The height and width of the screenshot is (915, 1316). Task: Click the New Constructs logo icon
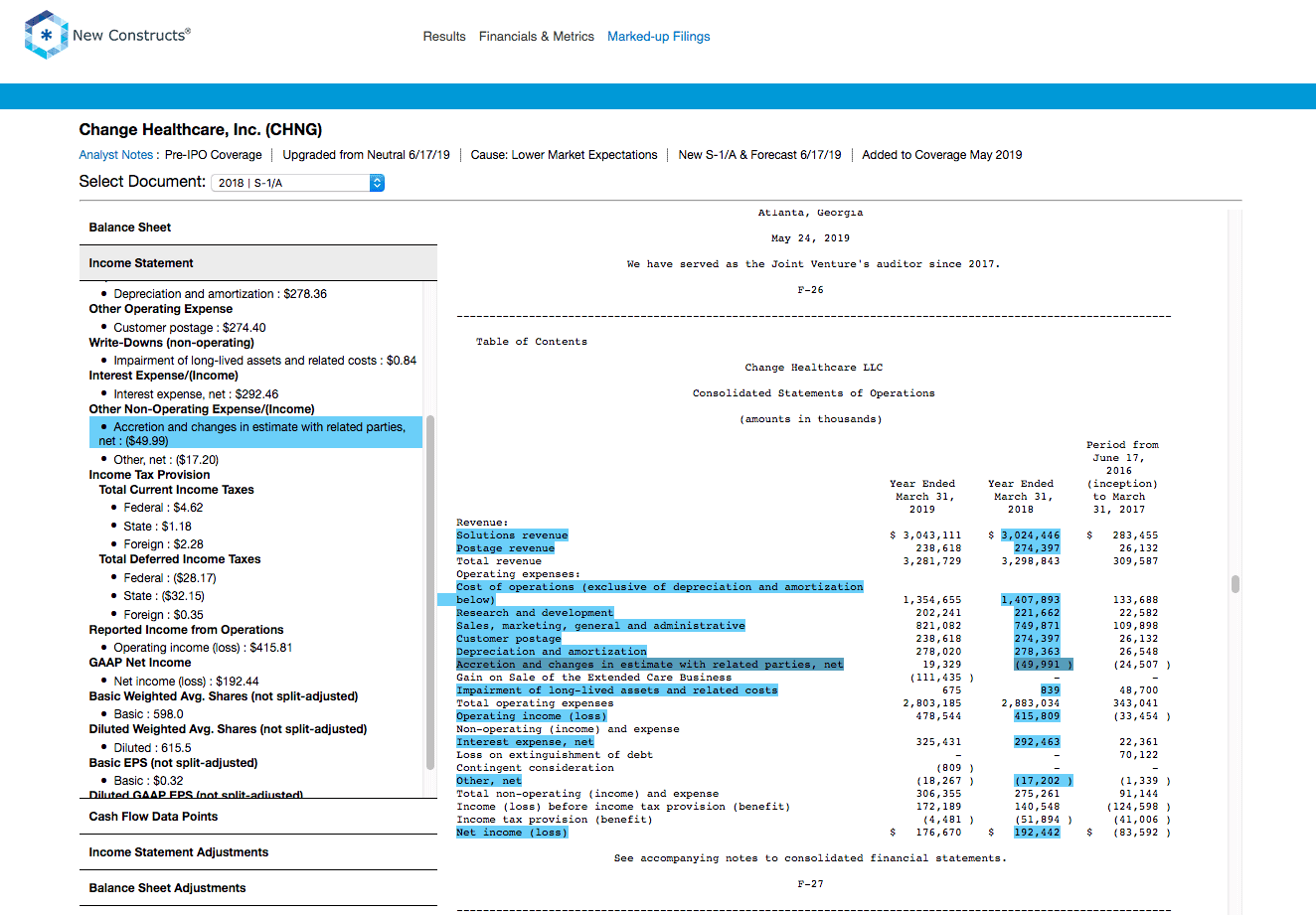(x=46, y=36)
